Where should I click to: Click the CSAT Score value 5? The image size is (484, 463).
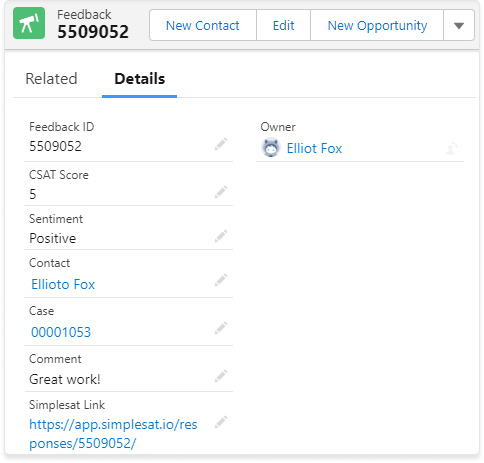pyautogui.click(x=33, y=194)
